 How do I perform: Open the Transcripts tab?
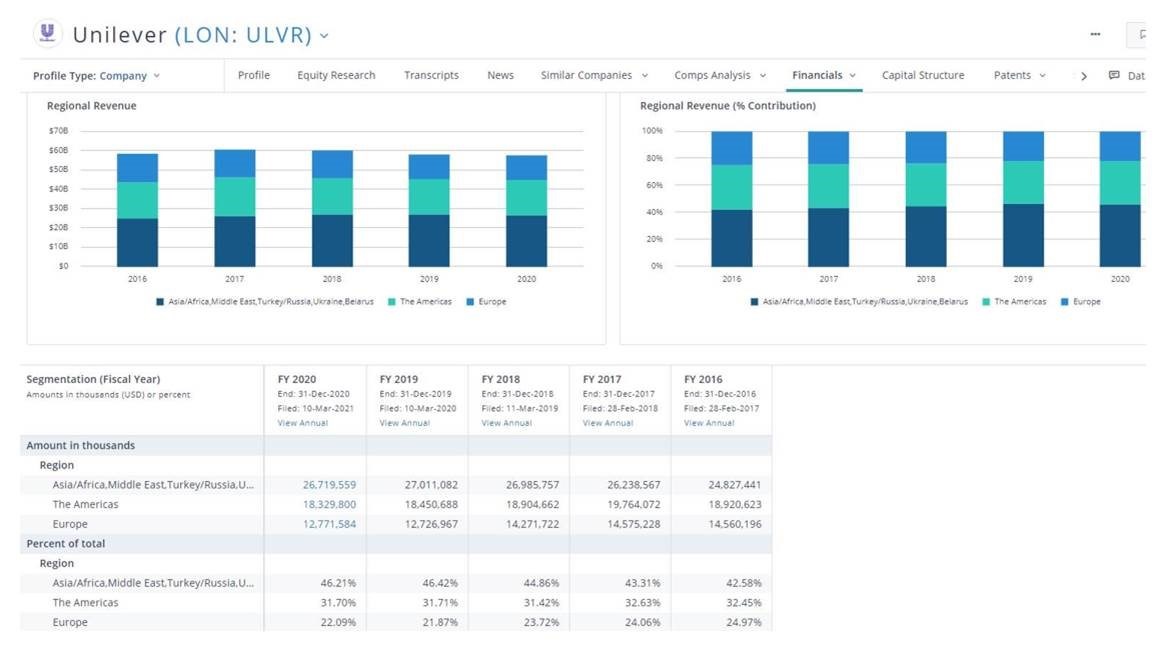pyautogui.click(x=431, y=76)
